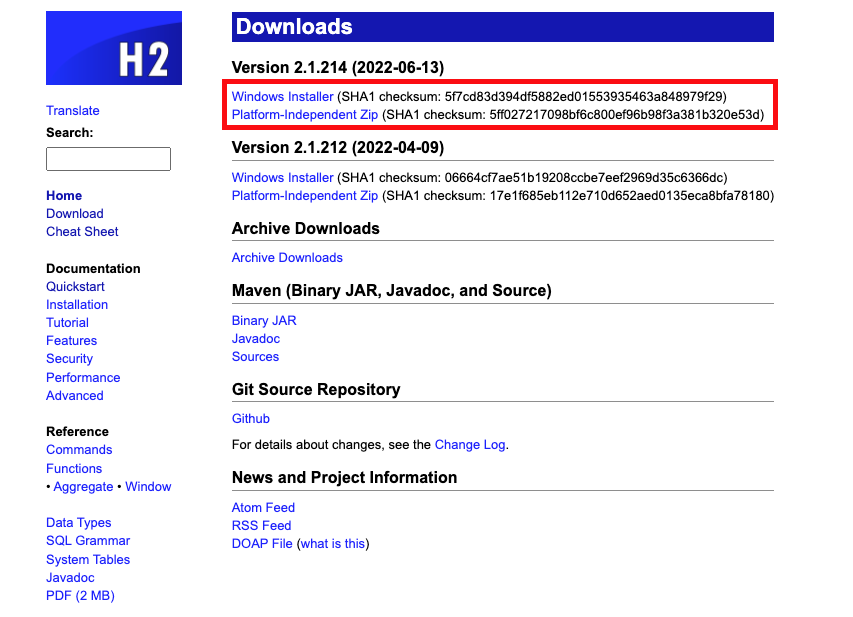Image resolution: width=853 pixels, height=617 pixels.
Task: Open the Cheat Sheet link
Action: [82, 231]
